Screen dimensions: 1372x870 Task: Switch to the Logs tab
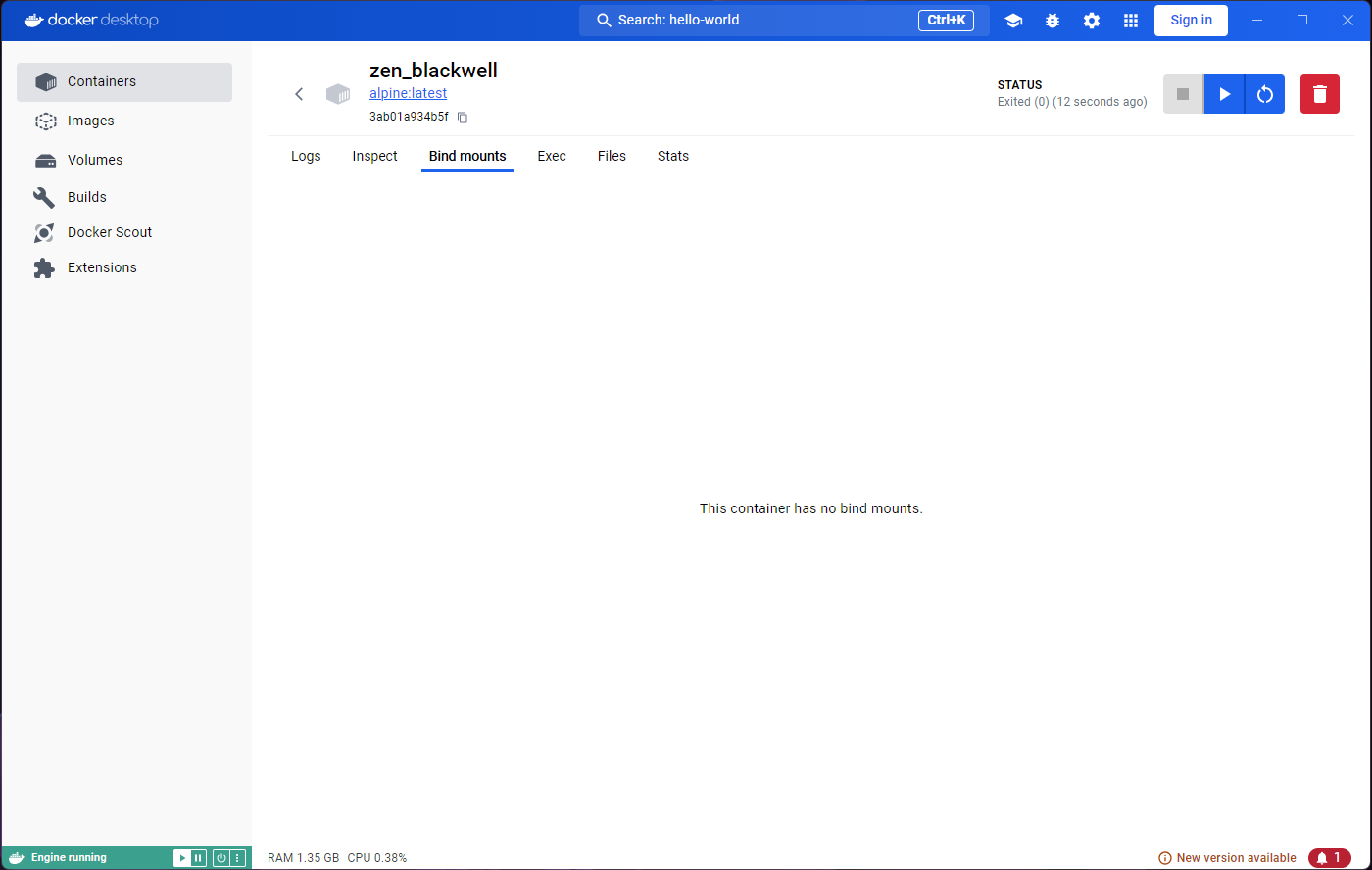point(306,156)
